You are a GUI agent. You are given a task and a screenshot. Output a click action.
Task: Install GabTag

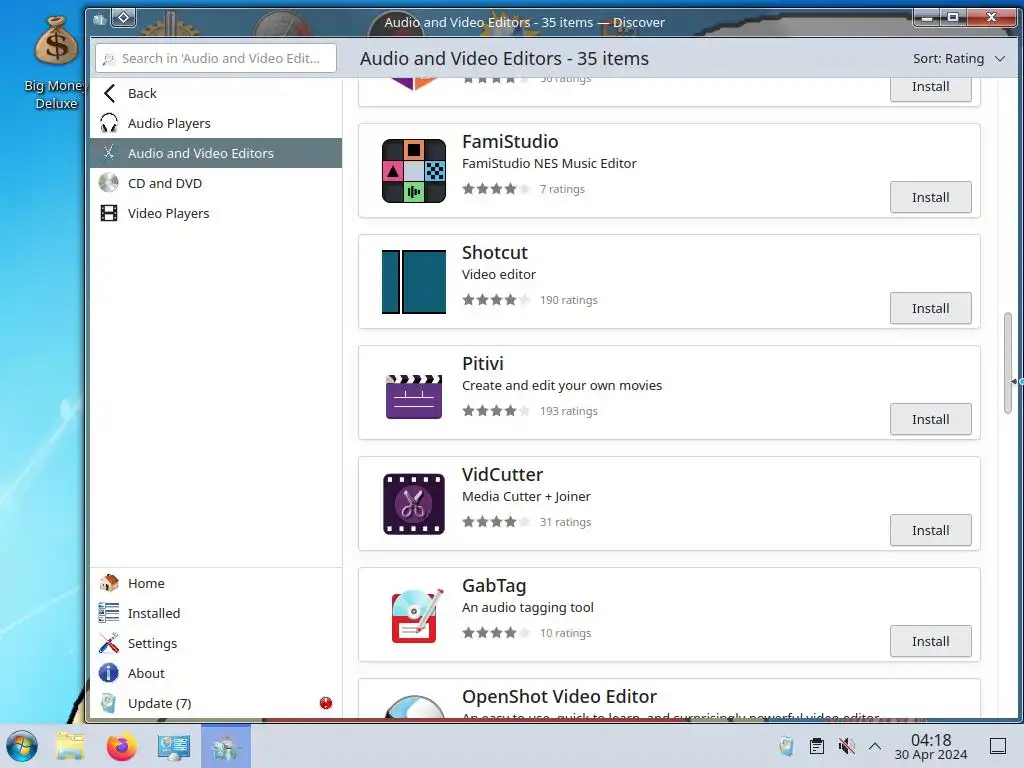(930, 641)
